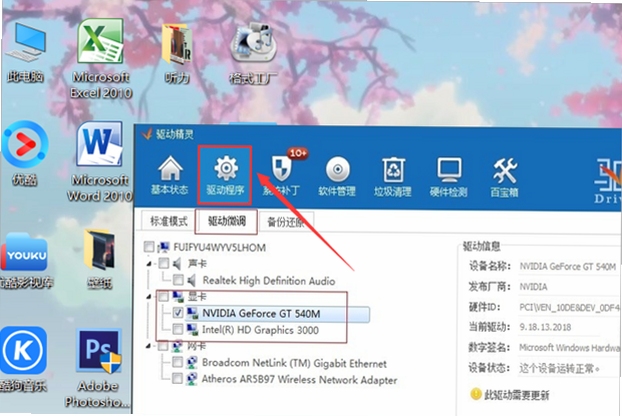Switch to 备份还原 tab
Screen dimensions: 622x416
[286, 222]
